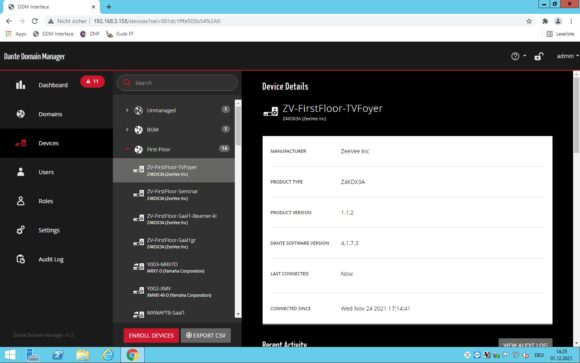Viewport: 580px width, 363px height.
Task: Open the ZMP bookmark
Action: (90, 34)
